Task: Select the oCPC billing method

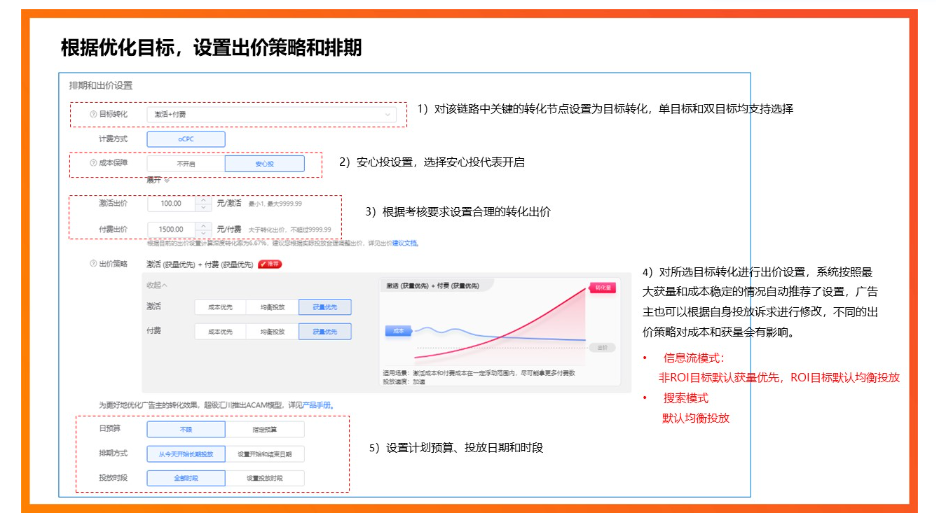Action: pyautogui.click(x=186, y=139)
